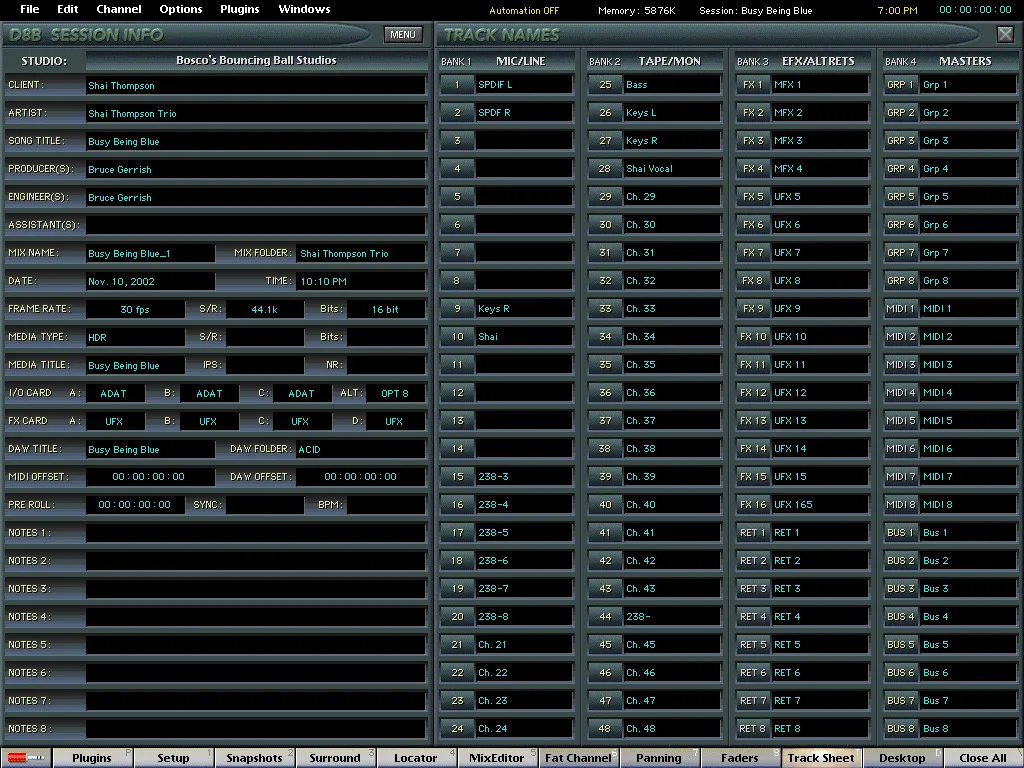Select the Frame Rate value 30 fps
The image size is (1024, 768).
coord(135,310)
